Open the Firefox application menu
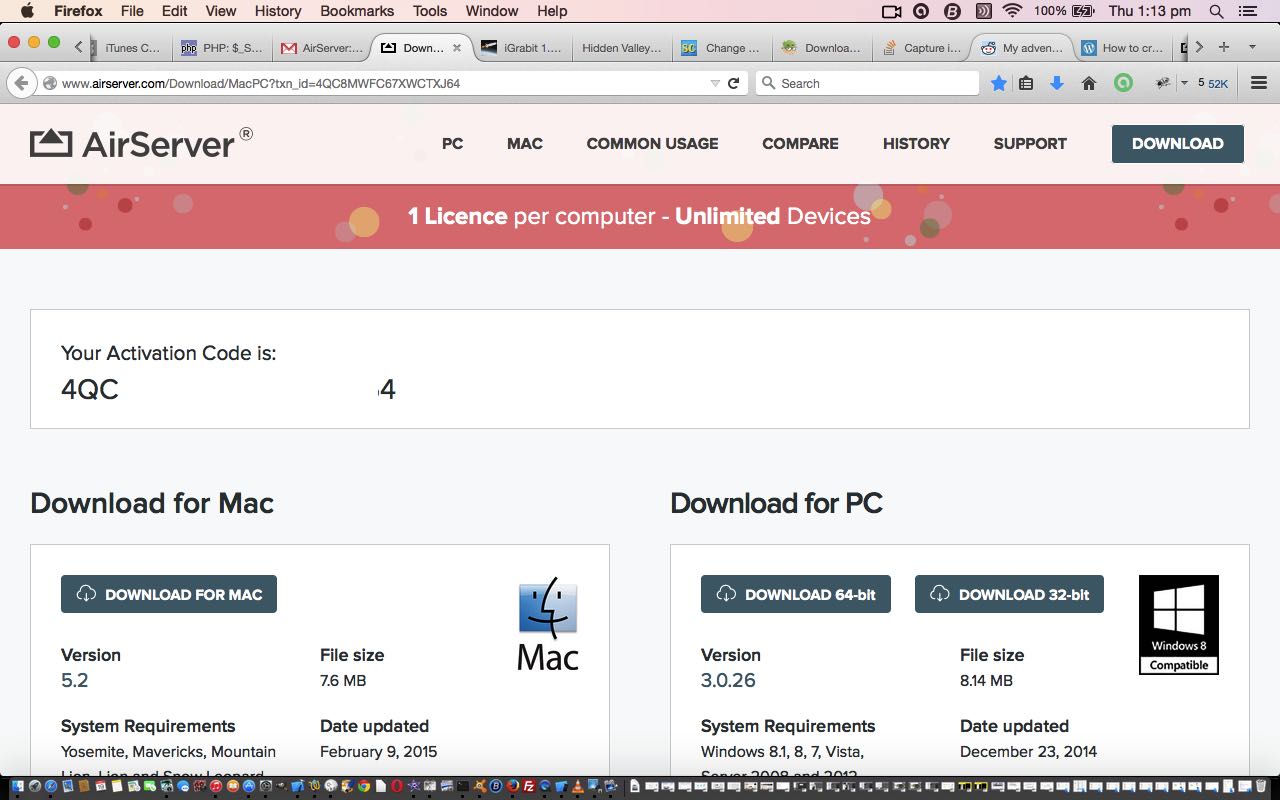Image resolution: width=1280 pixels, height=800 pixels. pos(78,11)
